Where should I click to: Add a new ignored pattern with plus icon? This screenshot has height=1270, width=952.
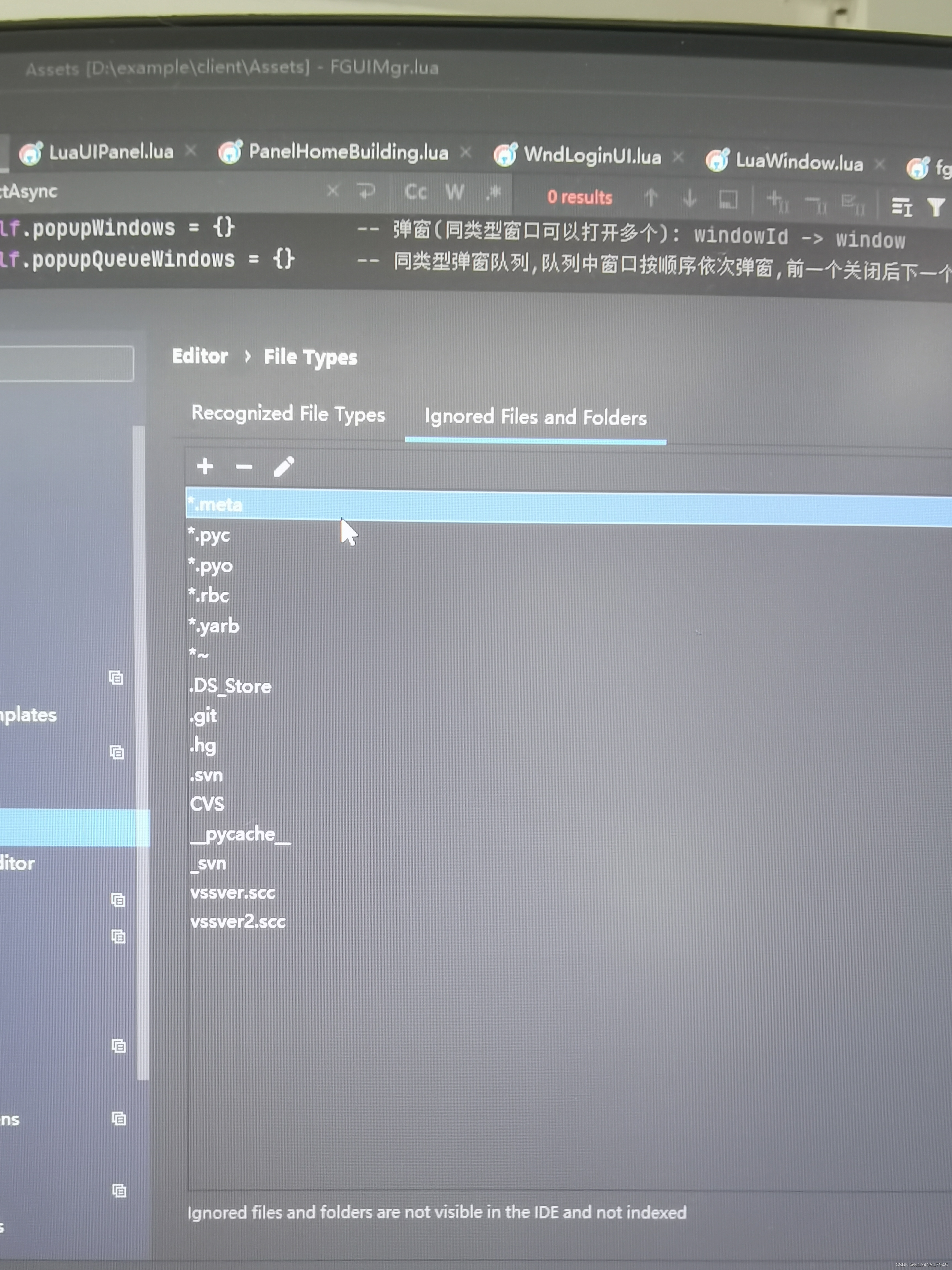tap(205, 466)
